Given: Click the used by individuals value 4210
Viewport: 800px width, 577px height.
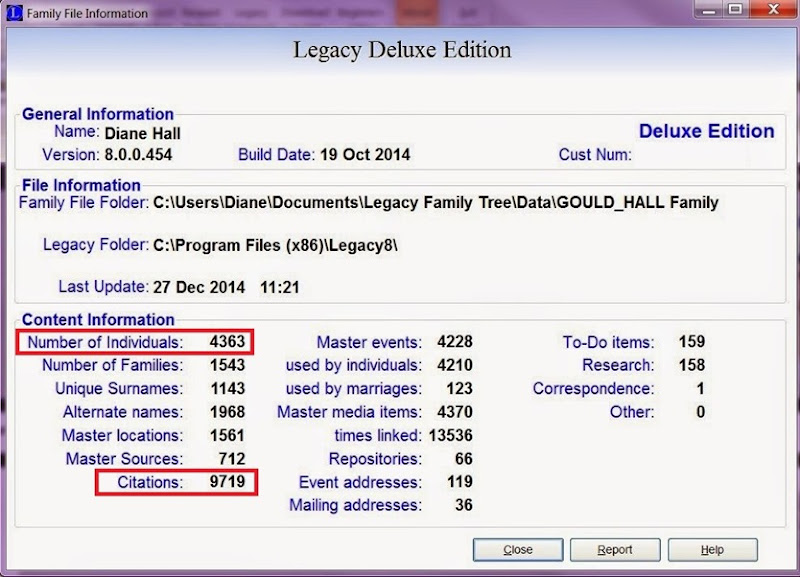Looking at the screenshot, I should click(x=455, y=365).
